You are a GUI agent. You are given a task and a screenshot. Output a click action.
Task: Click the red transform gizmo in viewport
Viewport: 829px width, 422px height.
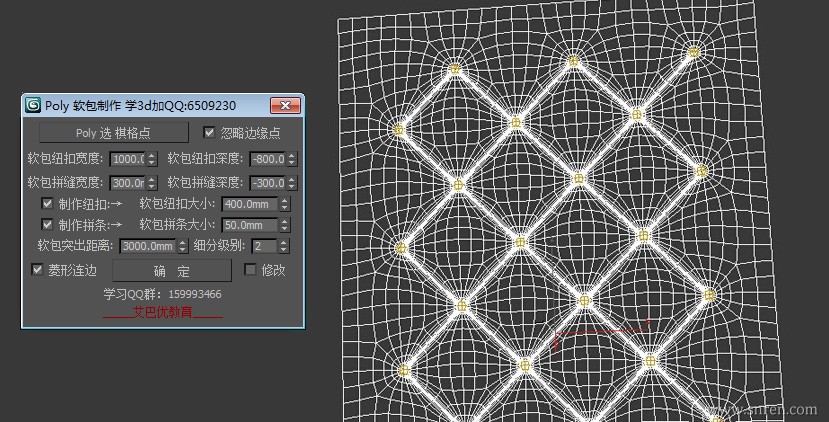pos(602,334)
